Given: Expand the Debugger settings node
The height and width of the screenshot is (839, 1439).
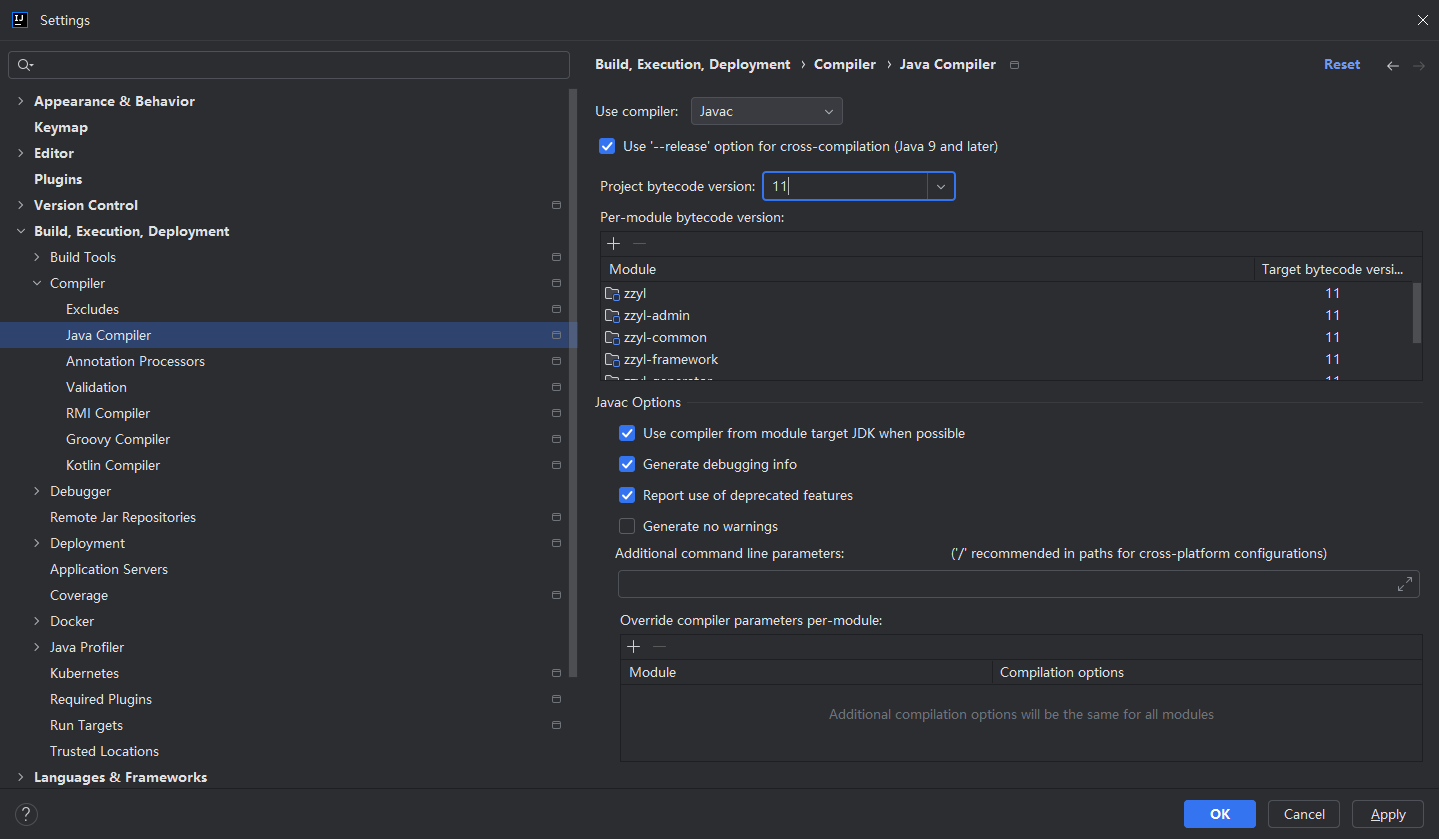Looking at the screenshot, I should [x=37, y=491].
